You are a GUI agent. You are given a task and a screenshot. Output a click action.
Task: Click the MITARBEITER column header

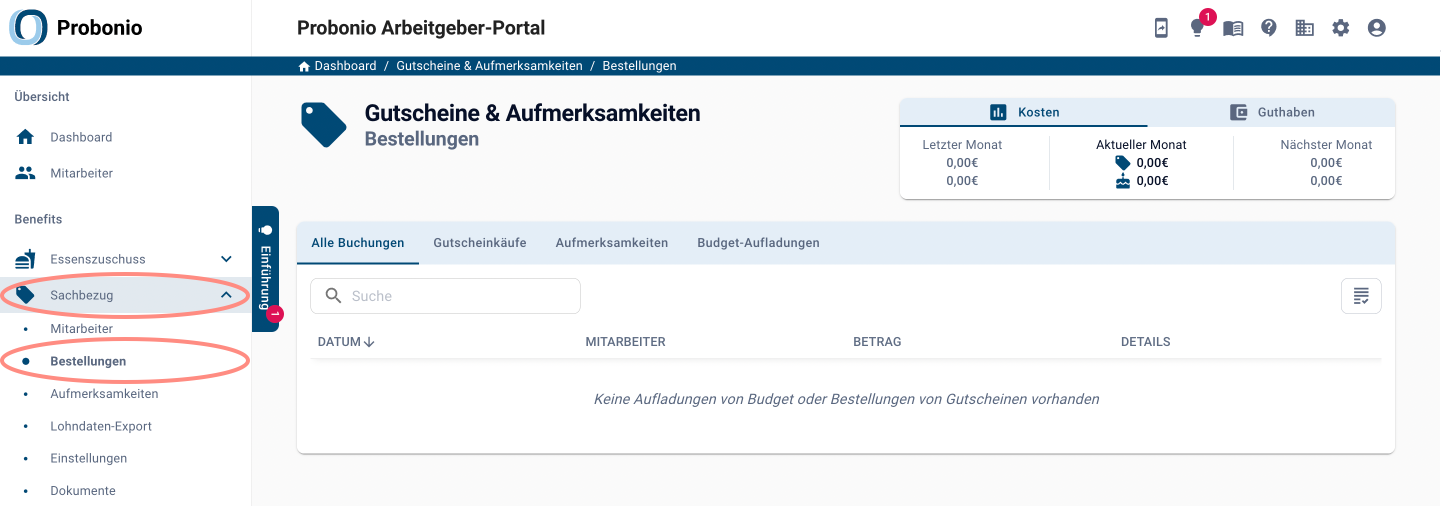625,342
